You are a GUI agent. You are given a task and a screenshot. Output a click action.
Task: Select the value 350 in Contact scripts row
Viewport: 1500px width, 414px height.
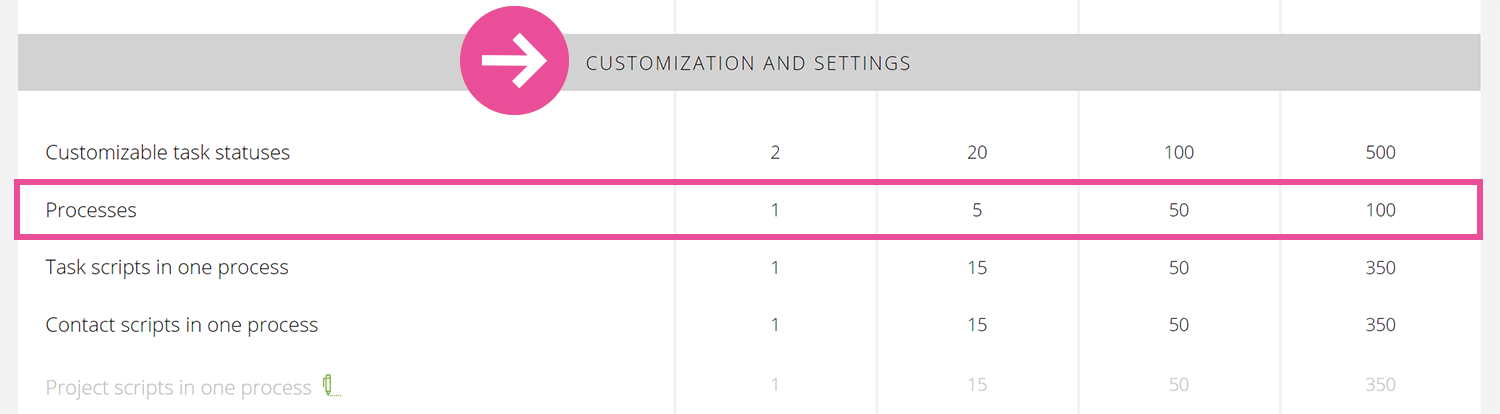[x=1380, y=325]
